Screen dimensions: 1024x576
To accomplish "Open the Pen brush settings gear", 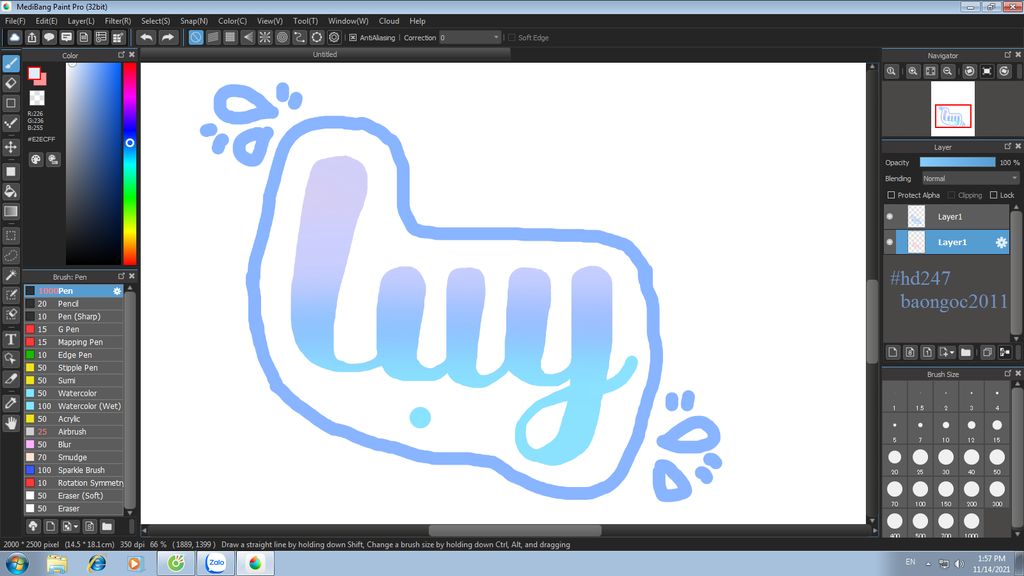I will click(x=117, y=291).
